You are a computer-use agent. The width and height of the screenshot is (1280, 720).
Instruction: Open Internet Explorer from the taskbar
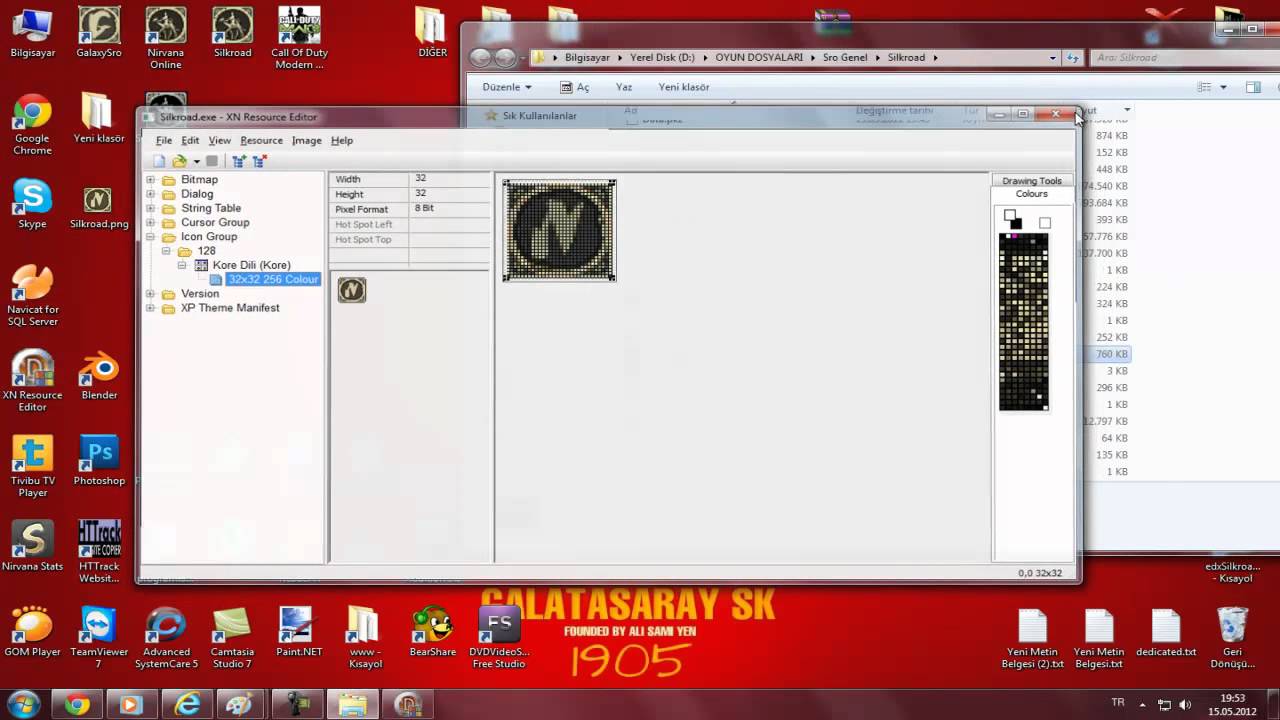pyautogui.click(x=186, y=704)
